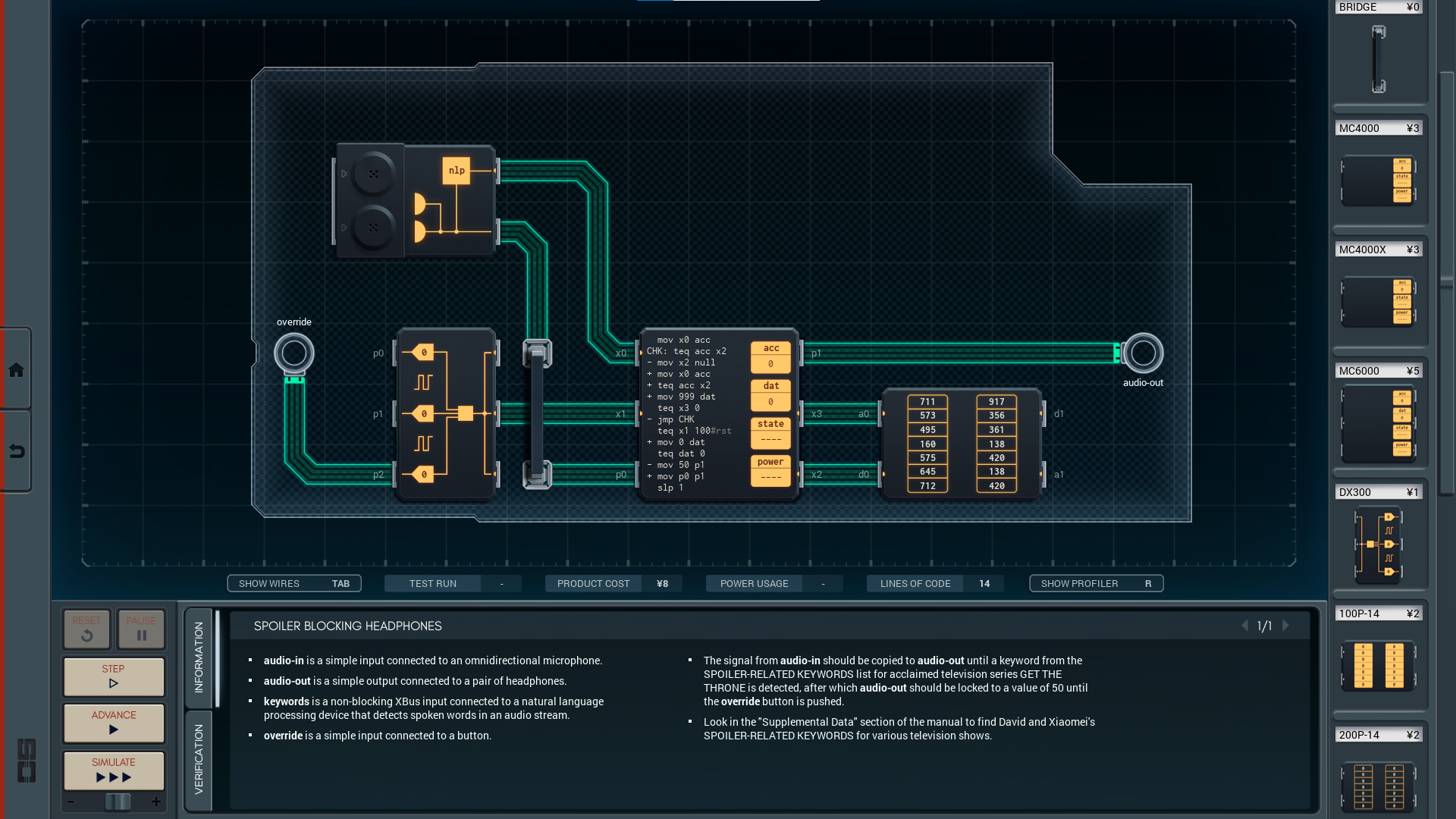
Task: Switch to the Information tab
Action: pyautogui.click(x=199, y=657)
